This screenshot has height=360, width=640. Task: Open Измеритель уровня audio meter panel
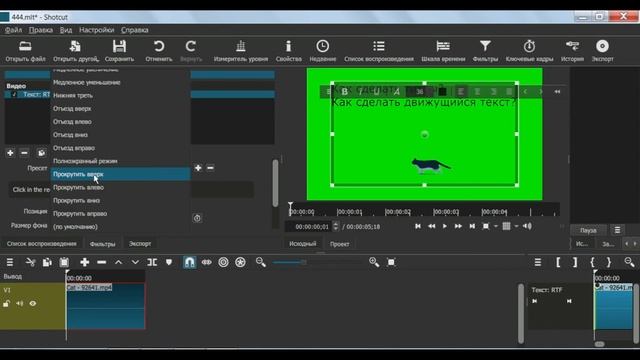click(241, 51)
